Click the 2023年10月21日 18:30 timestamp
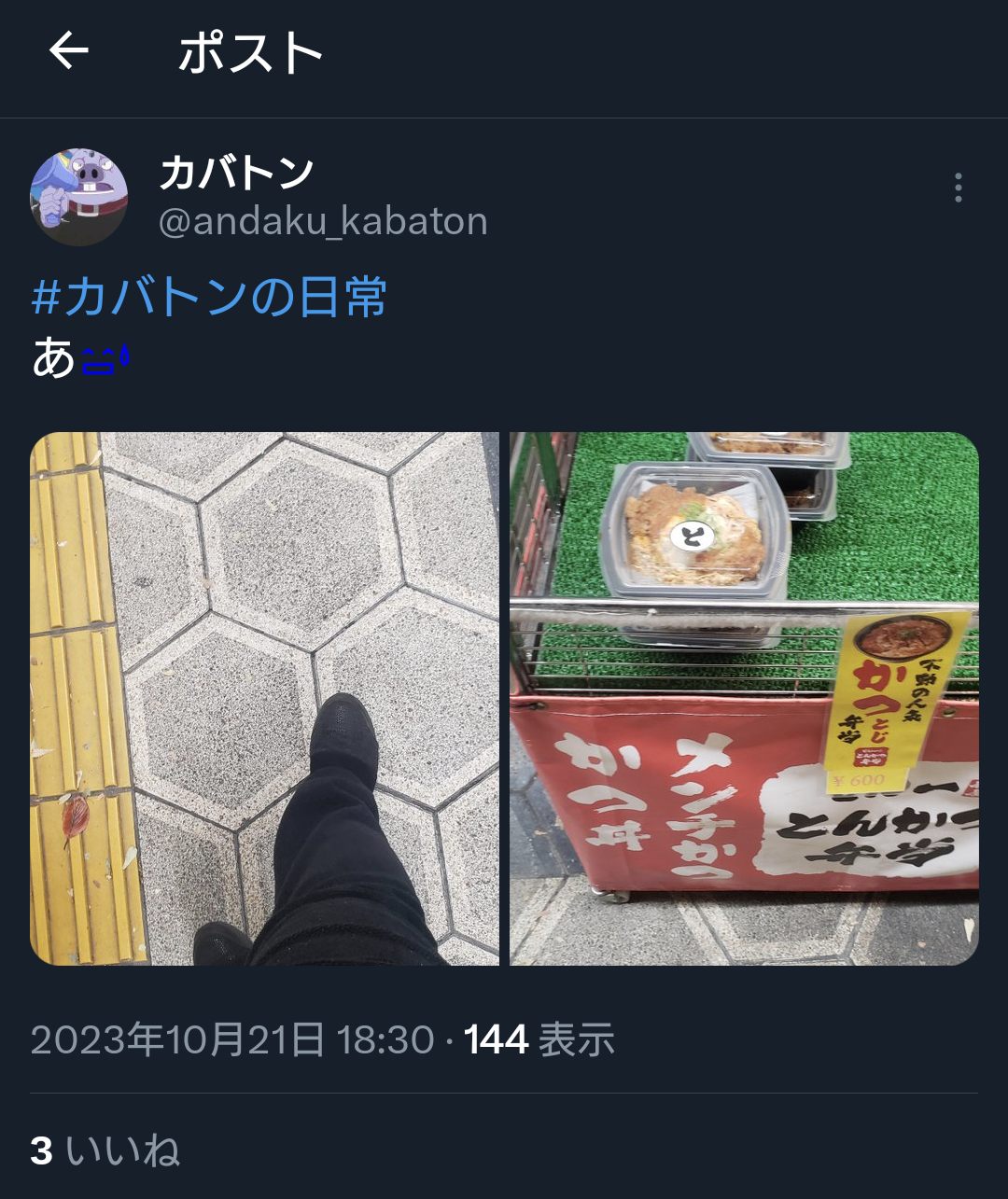 (x=232, y=1039)
